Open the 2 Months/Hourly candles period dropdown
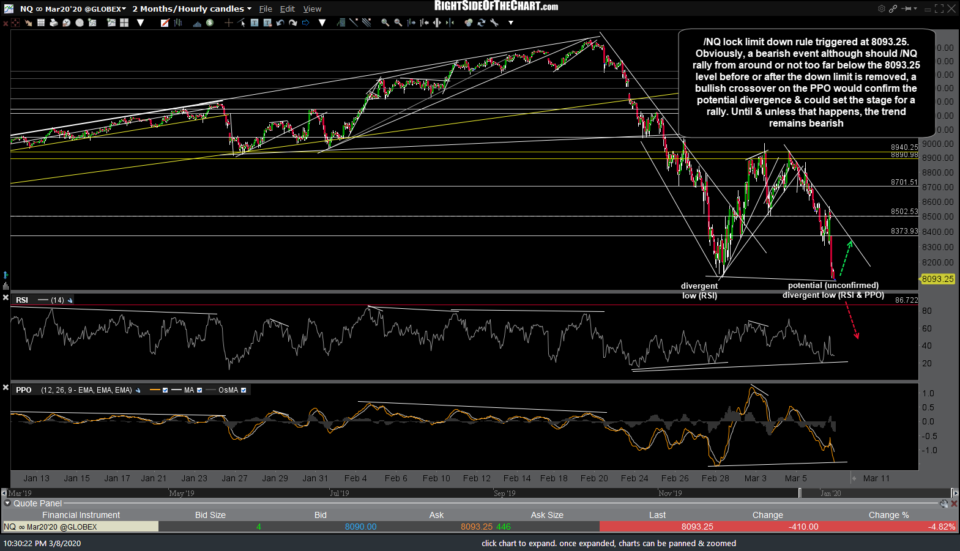This screenshot has height=551, width=960. pos(192,9)
